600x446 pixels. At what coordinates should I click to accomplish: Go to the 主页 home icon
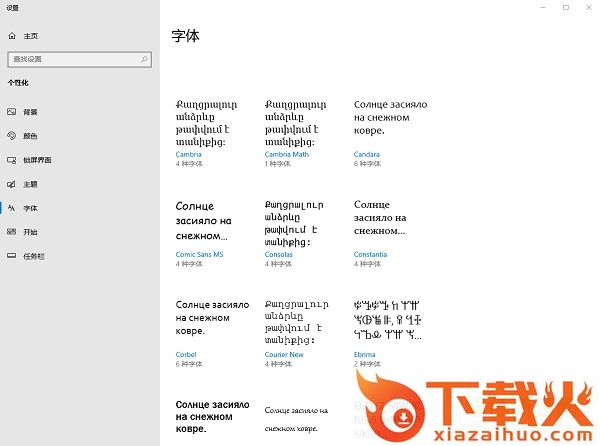click(12, 36)
